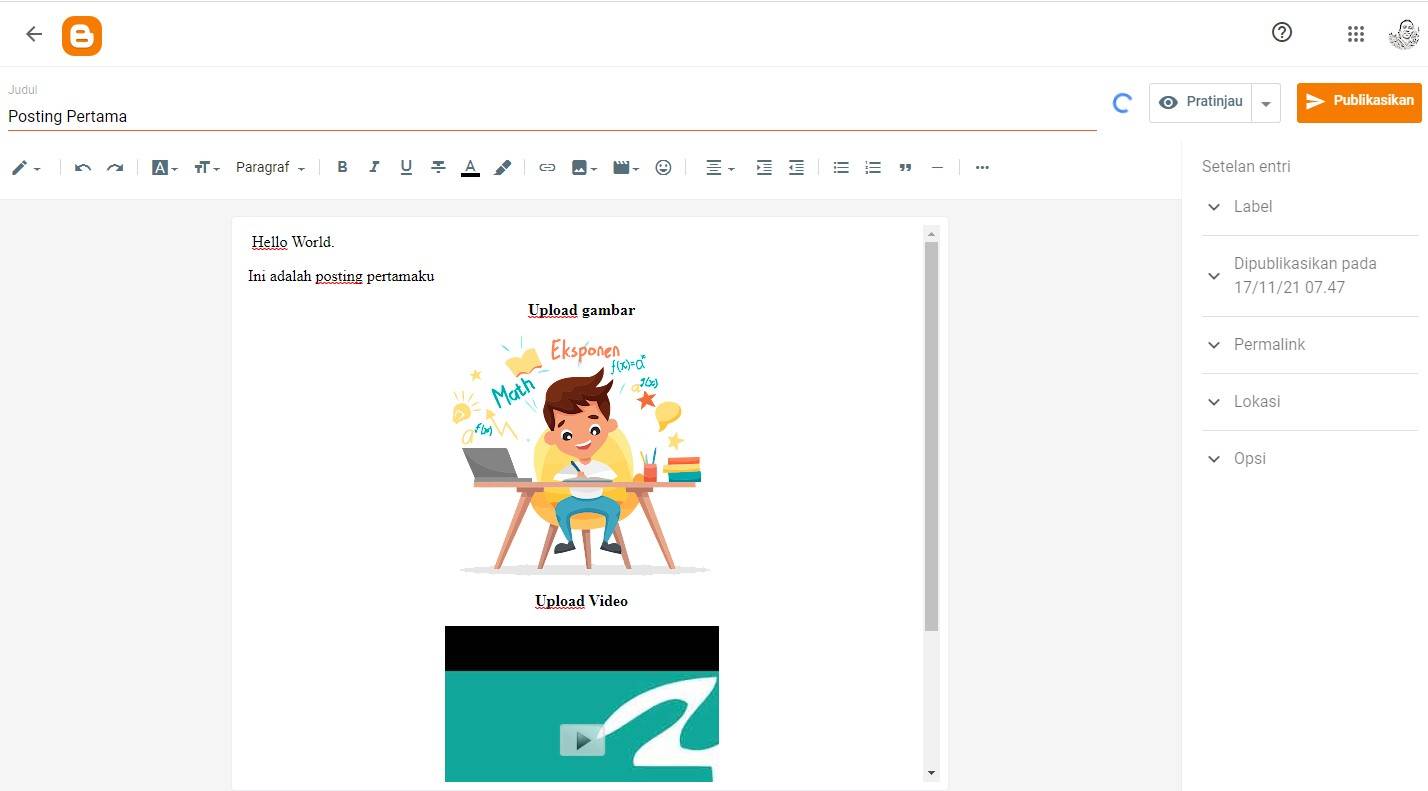Open the Google apps grid icon
This screenshot has height=791, width=1428.
(x=1355, y=34)
